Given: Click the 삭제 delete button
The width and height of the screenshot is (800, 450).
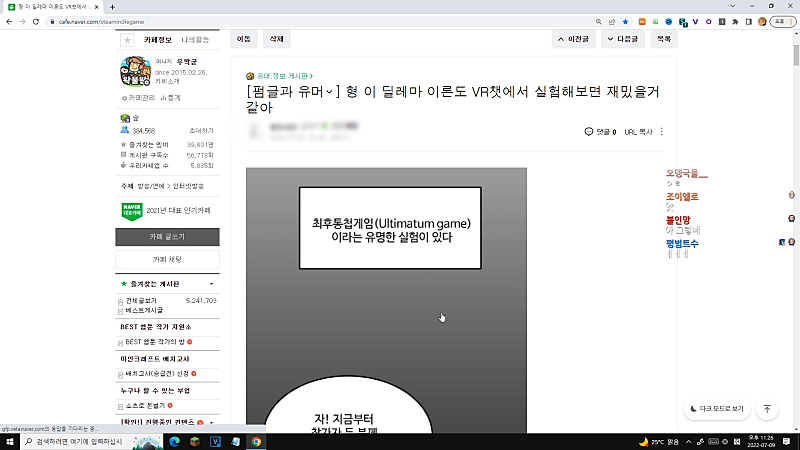Looking at the screenshot, I should click(x=277, y=39).
